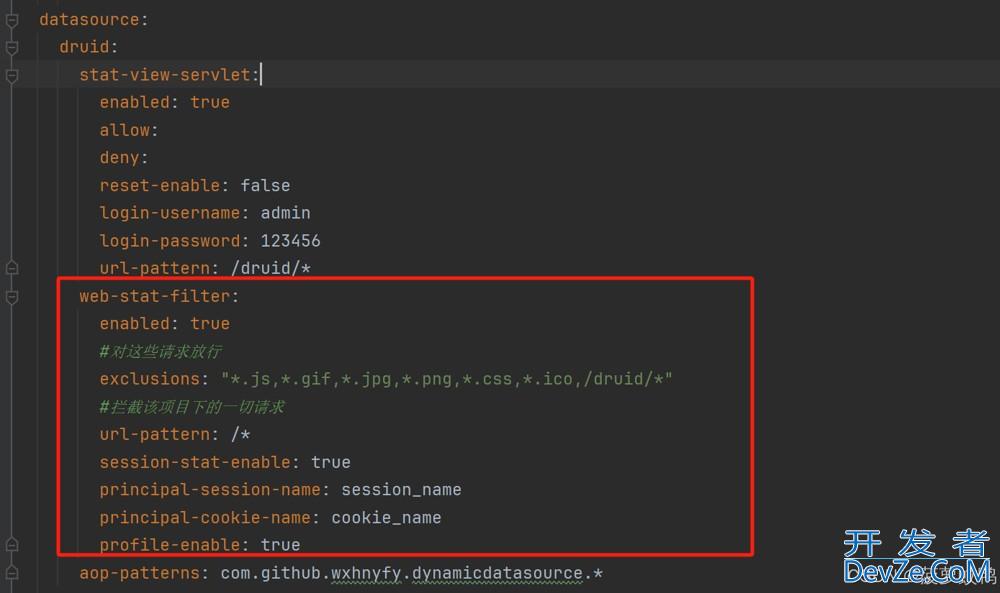Screen dimensions: 1000x593
Task: Click the '/*' url-pattern value
Action: pos(240,434)
